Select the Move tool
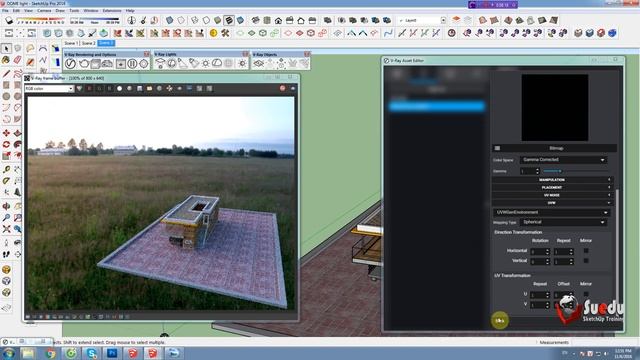Viewport: 640px width, 360px height. coord(6,133)
